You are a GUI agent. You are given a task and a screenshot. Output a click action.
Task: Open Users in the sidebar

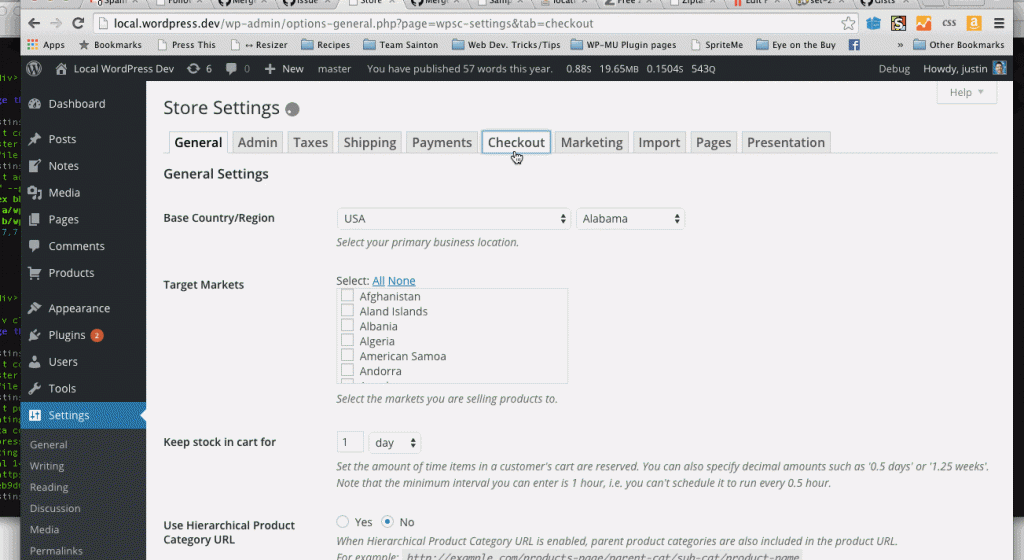tap(63, 362)
